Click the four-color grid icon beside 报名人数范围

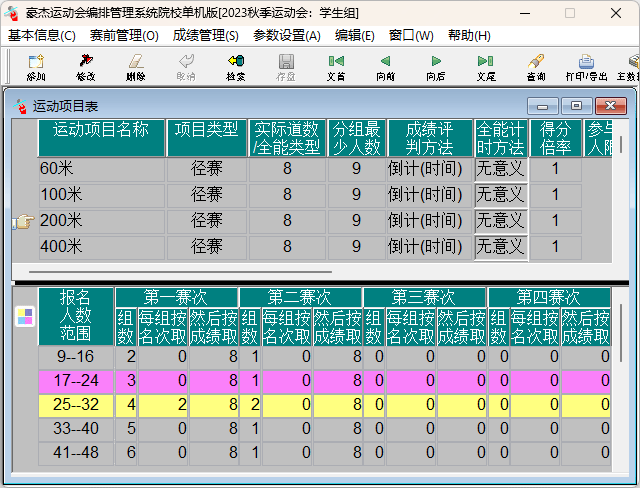25,317
